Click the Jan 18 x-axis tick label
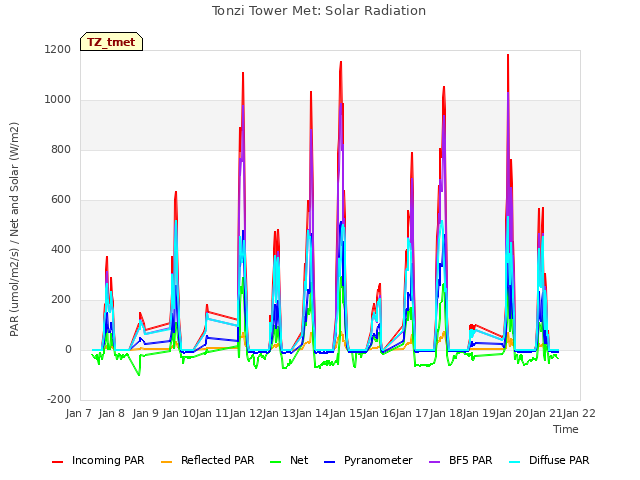640x480 pixels. (445, 413)
